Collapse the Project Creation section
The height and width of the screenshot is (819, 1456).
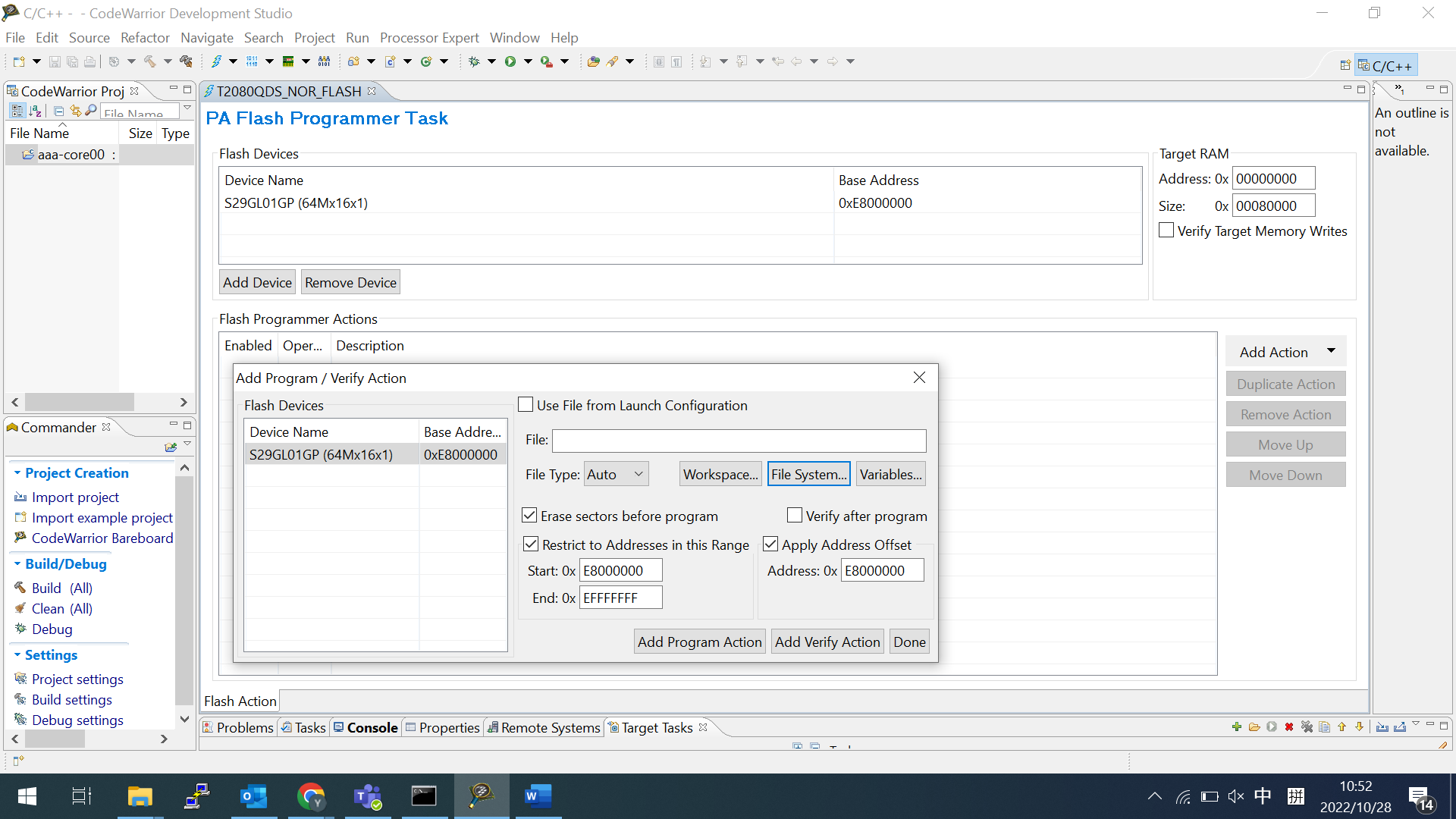18,472
